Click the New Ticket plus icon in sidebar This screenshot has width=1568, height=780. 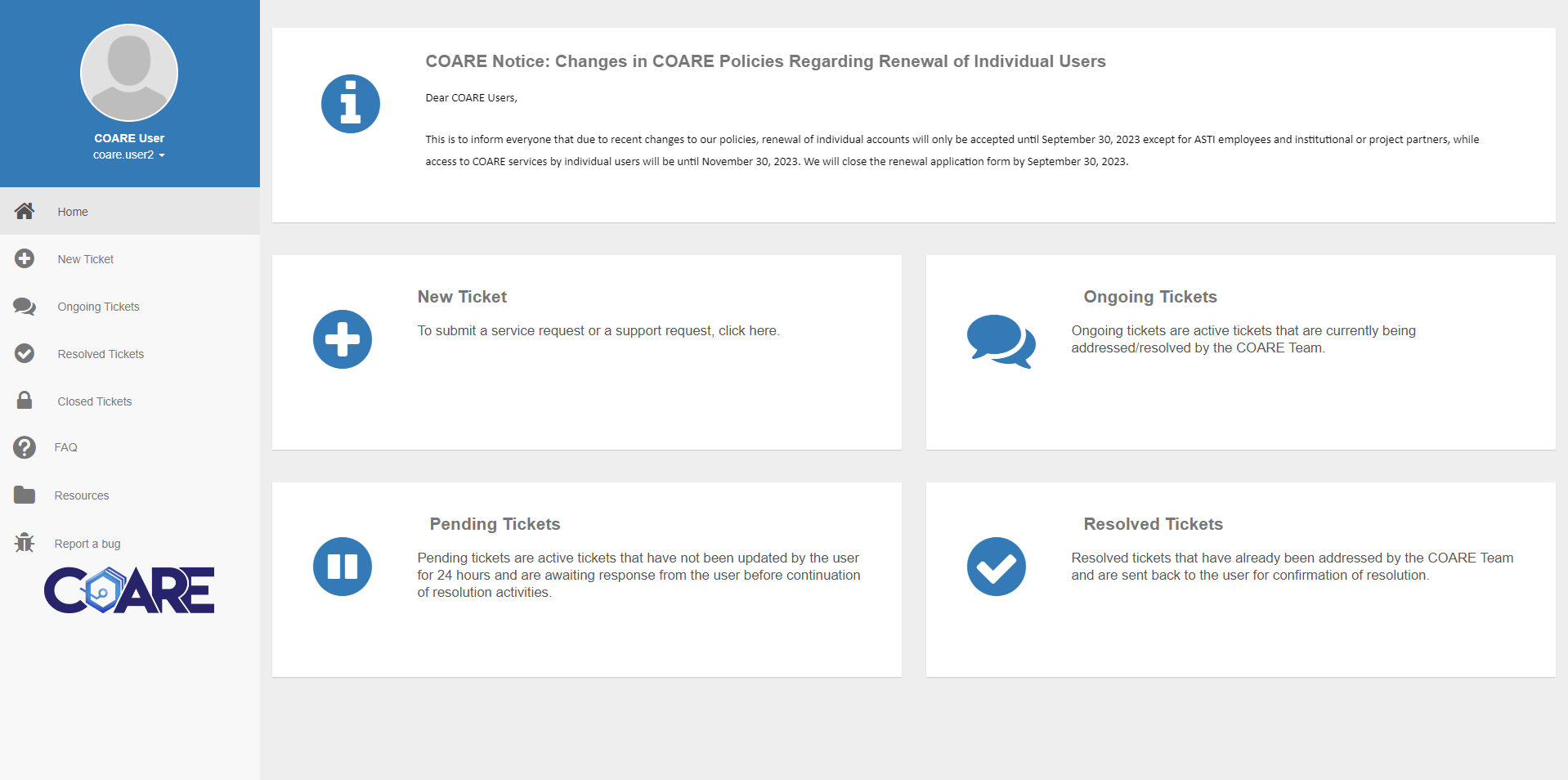point(25,258)
